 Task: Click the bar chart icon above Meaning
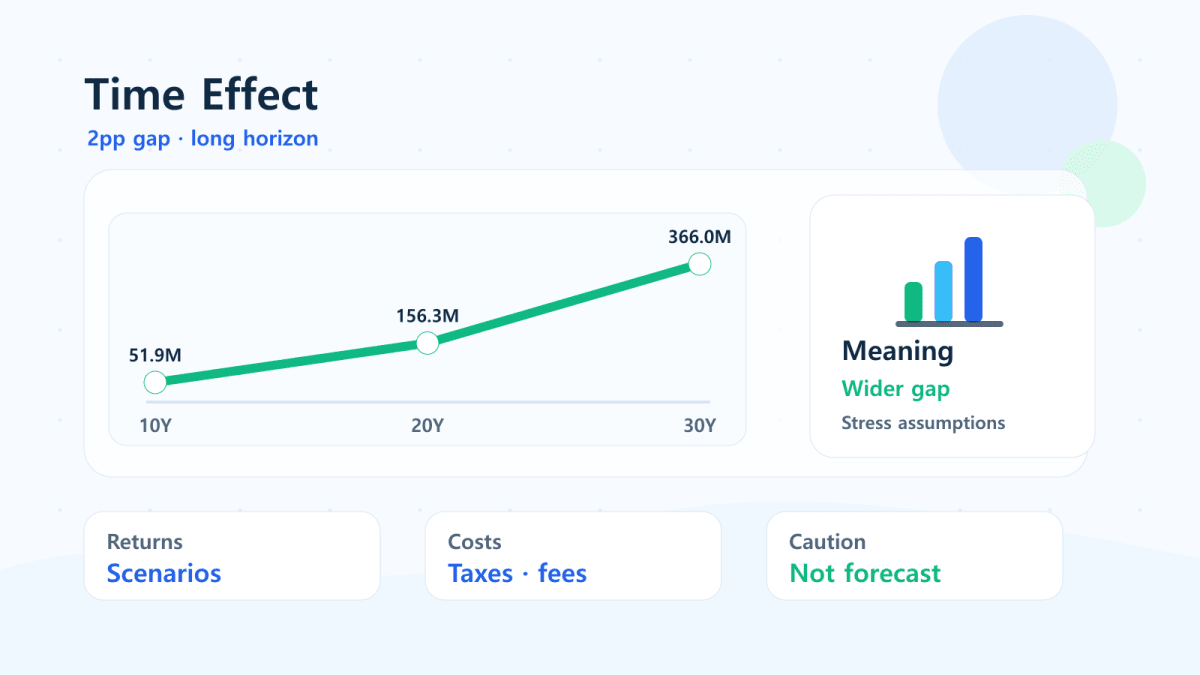[949, 282]
